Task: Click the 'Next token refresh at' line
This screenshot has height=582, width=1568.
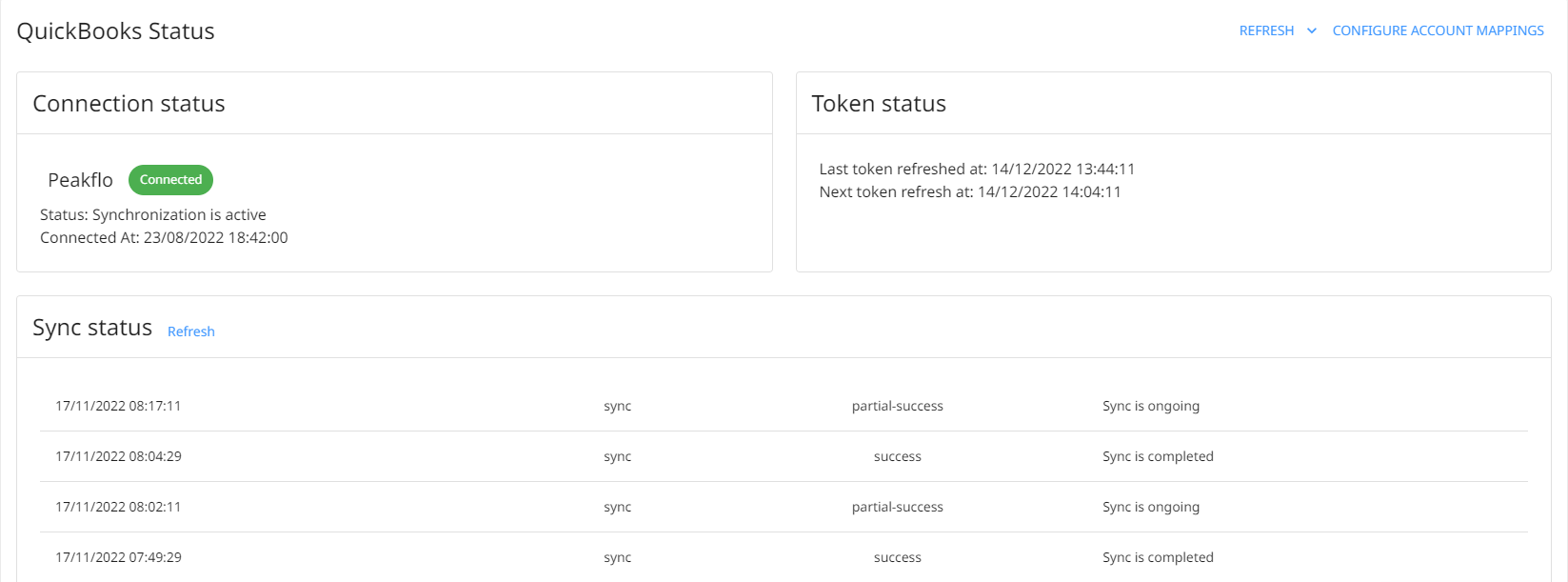Action: 970,192
